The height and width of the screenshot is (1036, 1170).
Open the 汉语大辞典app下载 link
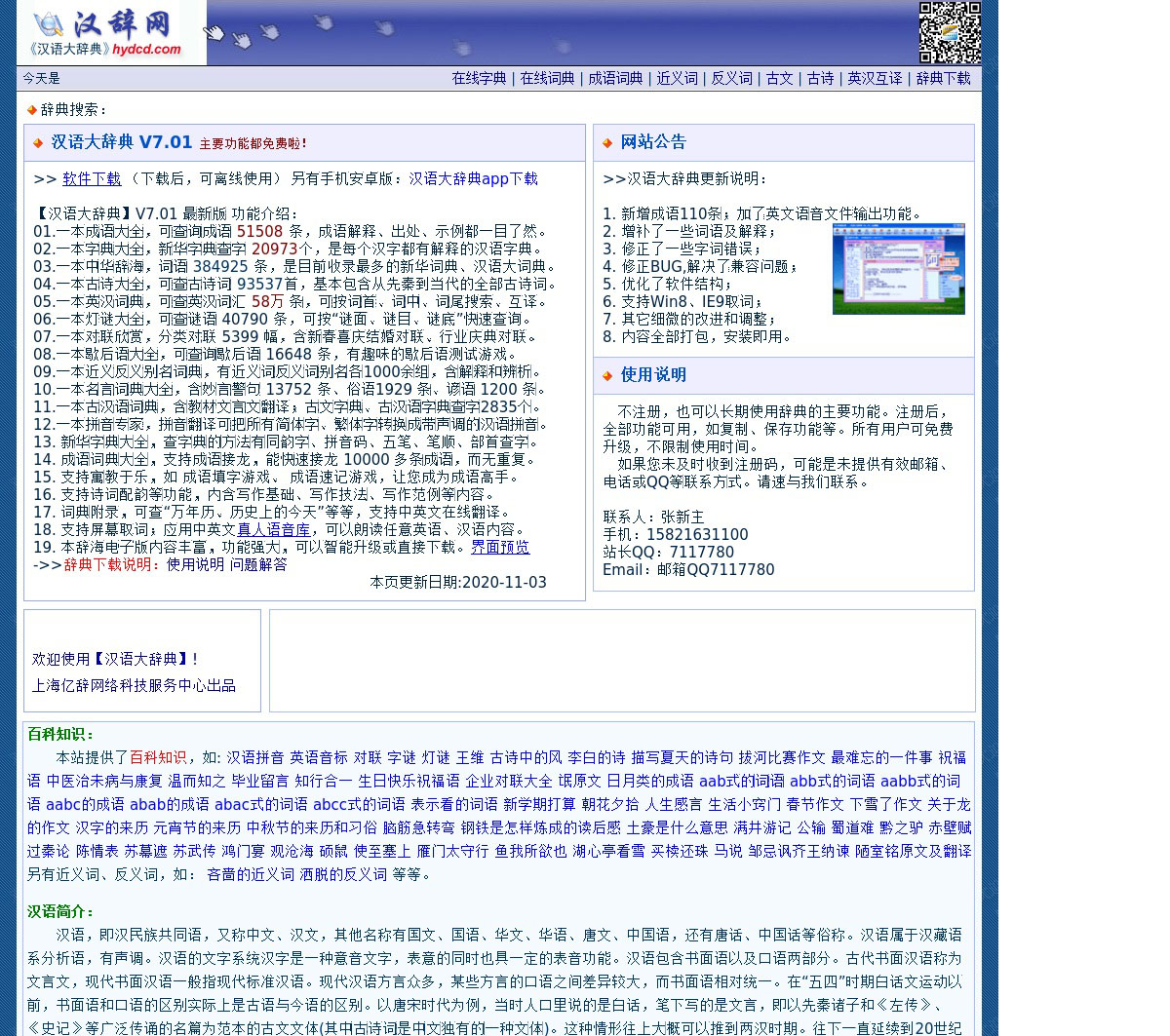pyautogui.click(x=473, y=179)
